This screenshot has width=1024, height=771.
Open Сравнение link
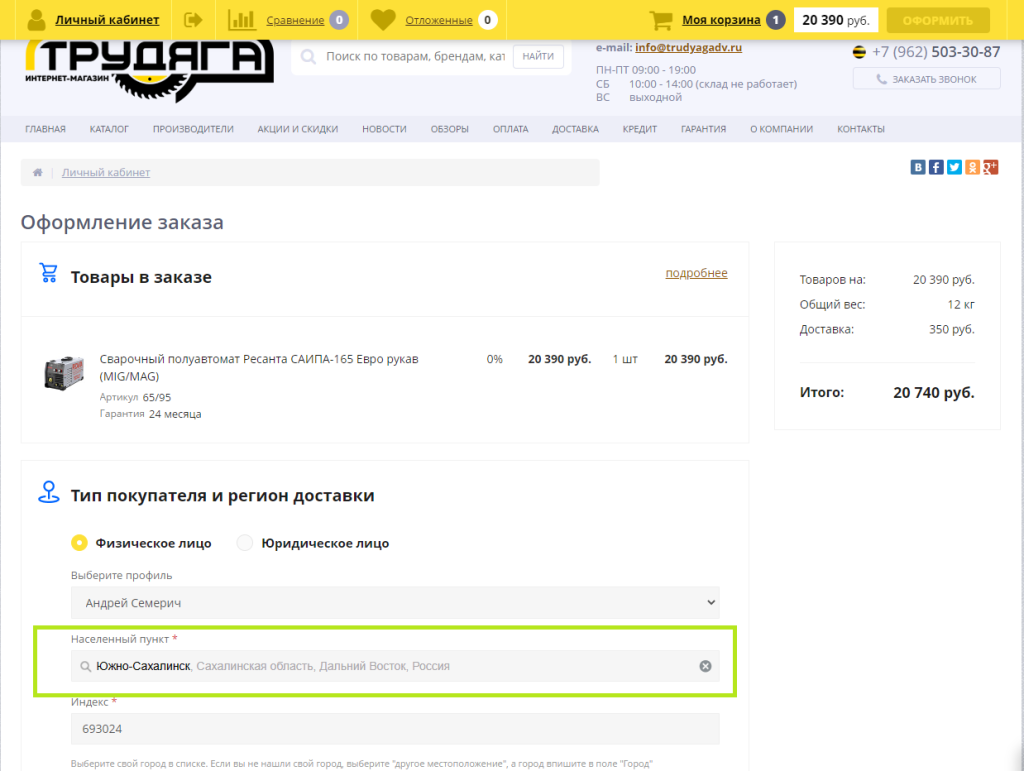click(295, 20)
